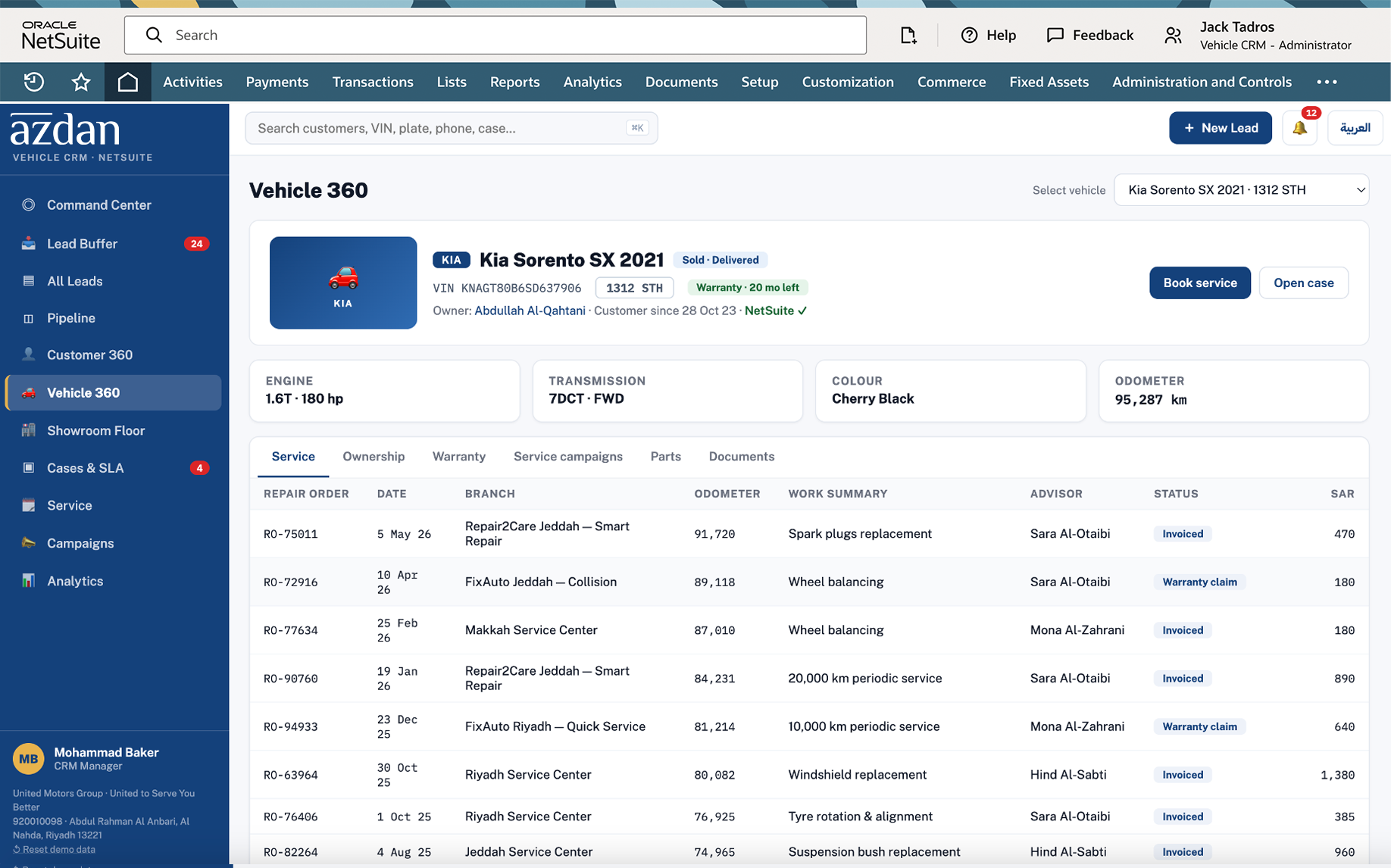1391x868 pixels.
Task: Click the Warranty claim status for RO-72916
Action: pos(1199,582)
